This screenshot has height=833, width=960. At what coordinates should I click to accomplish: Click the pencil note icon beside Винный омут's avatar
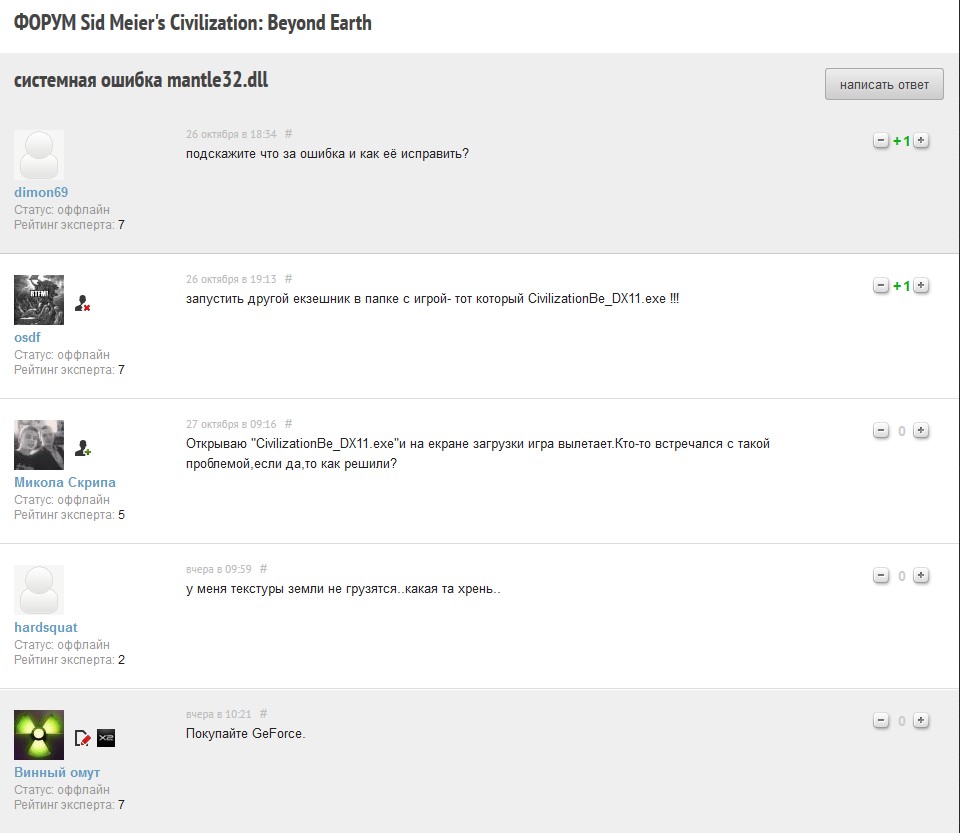click(83, 738)
